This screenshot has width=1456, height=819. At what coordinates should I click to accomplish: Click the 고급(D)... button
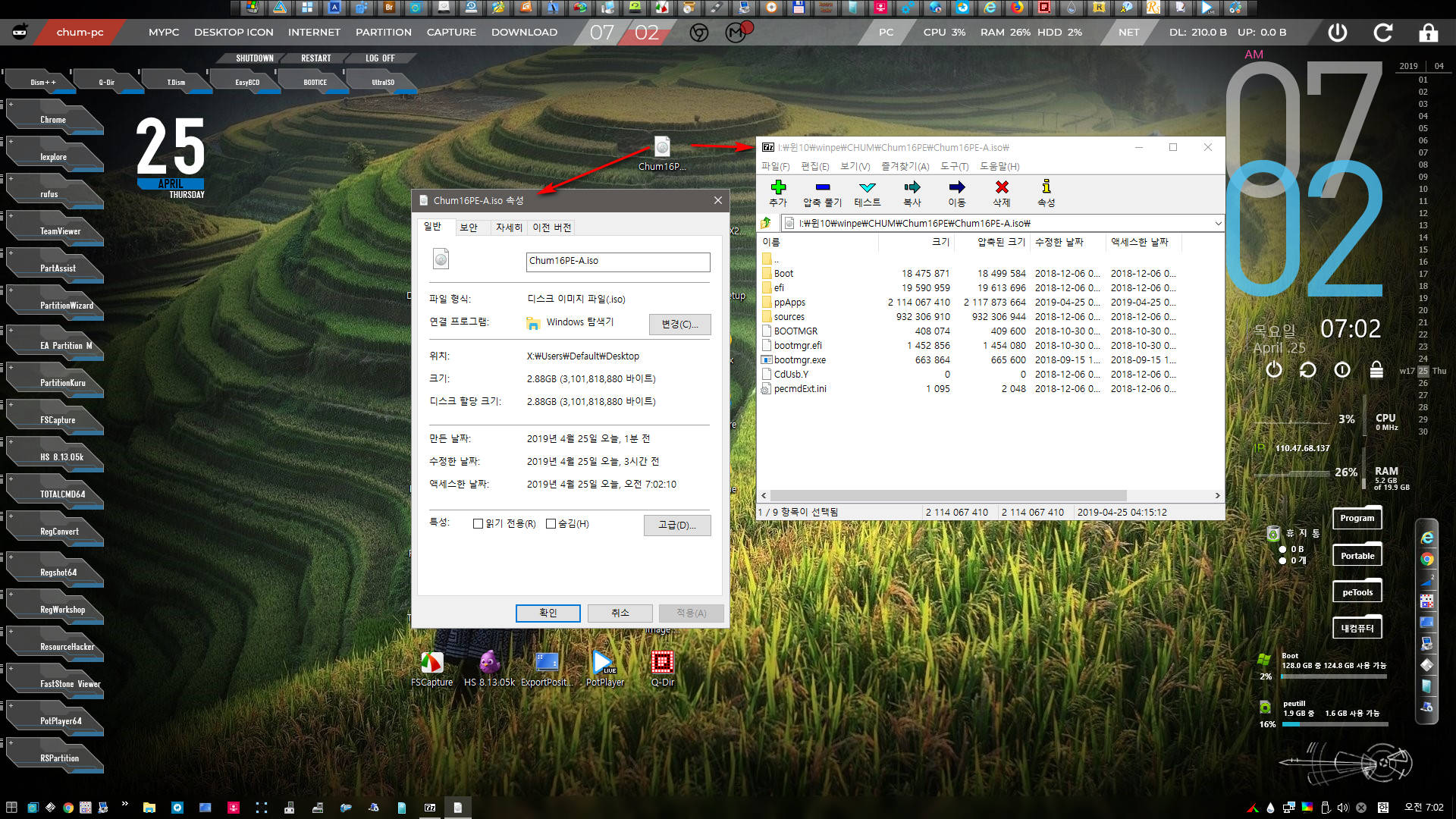click(677, 526)
